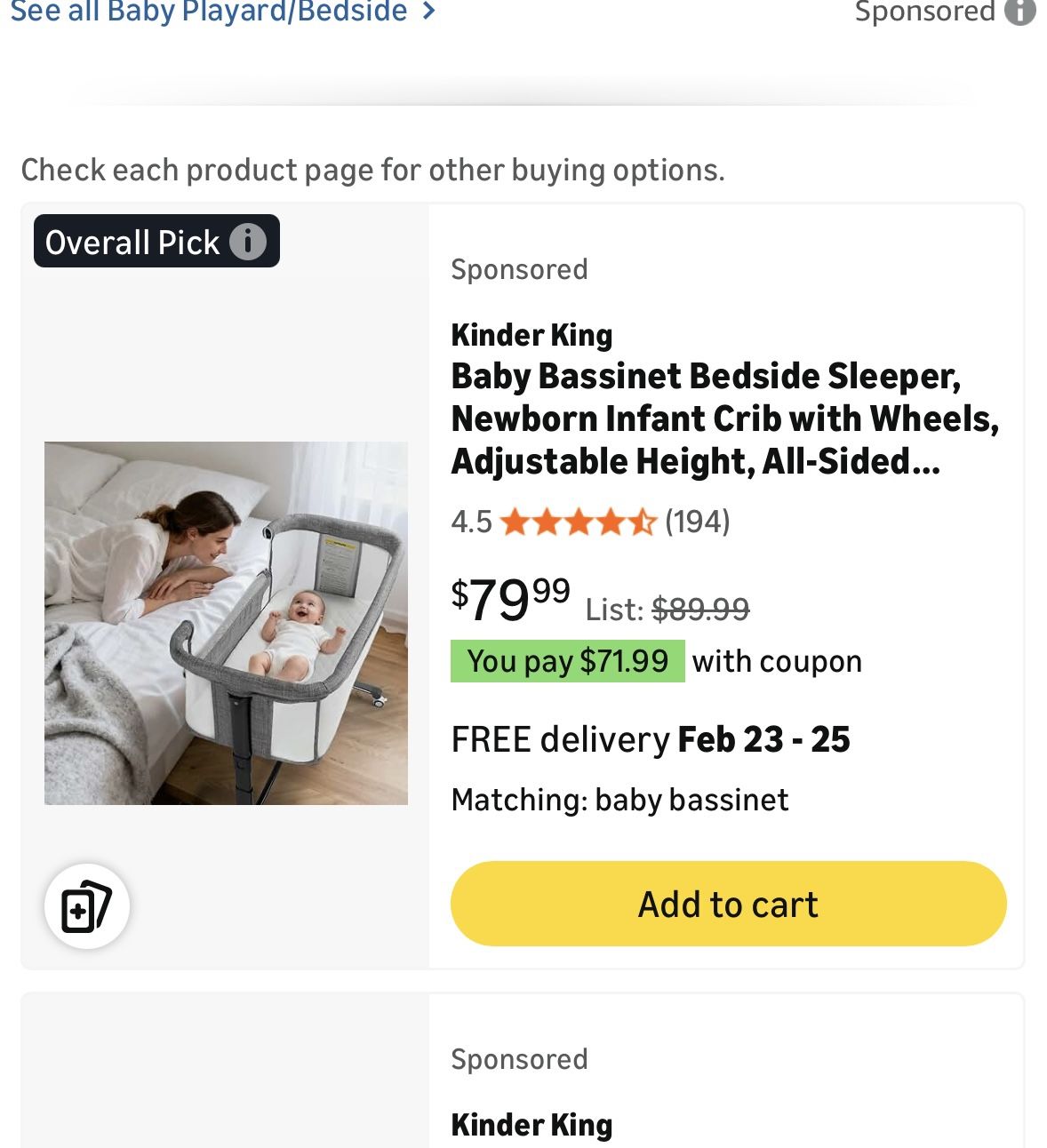The height and width of the screenshot is (1148, 1047).
Task: Click the second product's Sponsored label
Action: pyautogui.click(x=519, y=1059)
